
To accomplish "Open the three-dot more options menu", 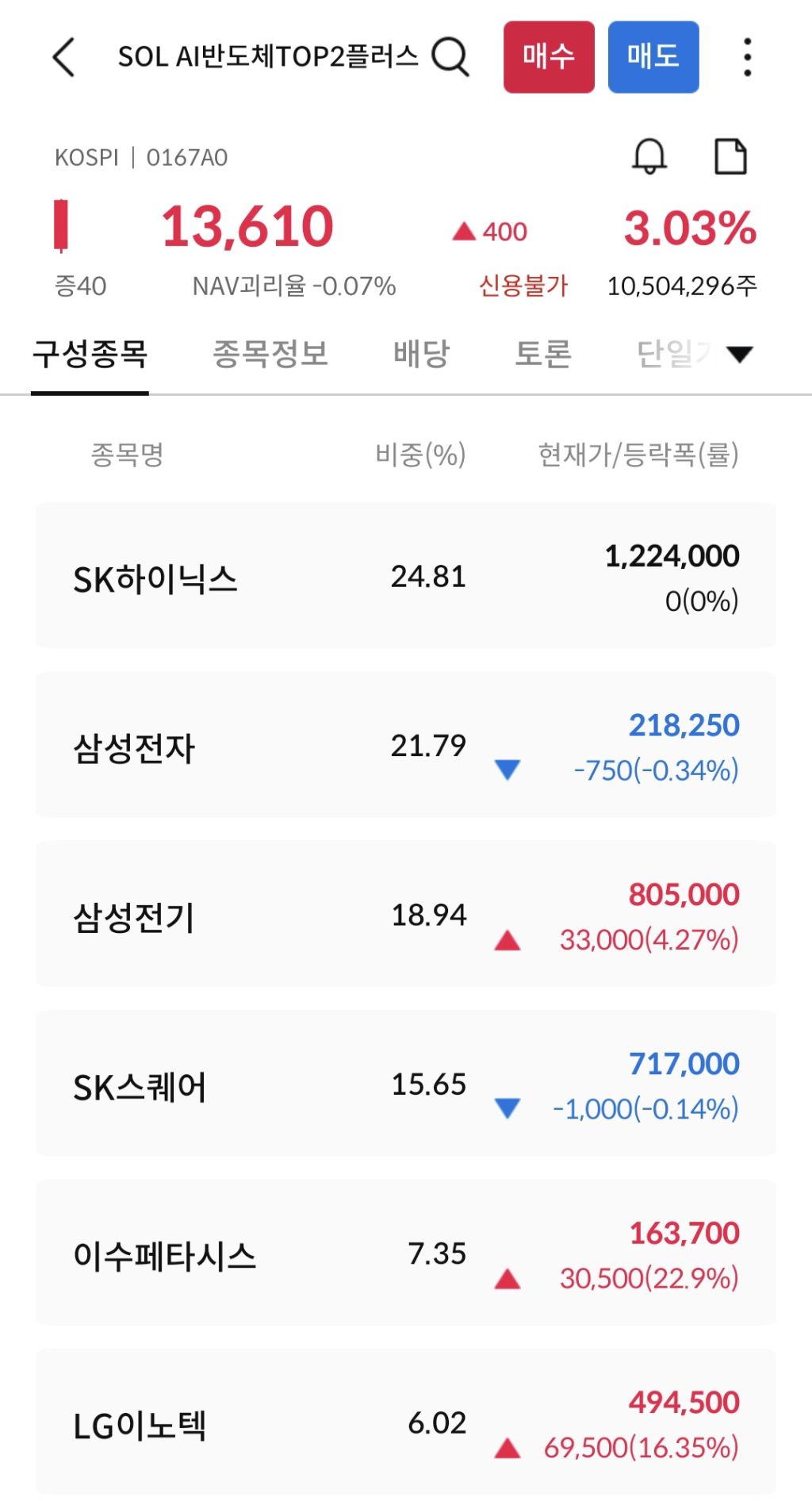I will tap(747, 57).
